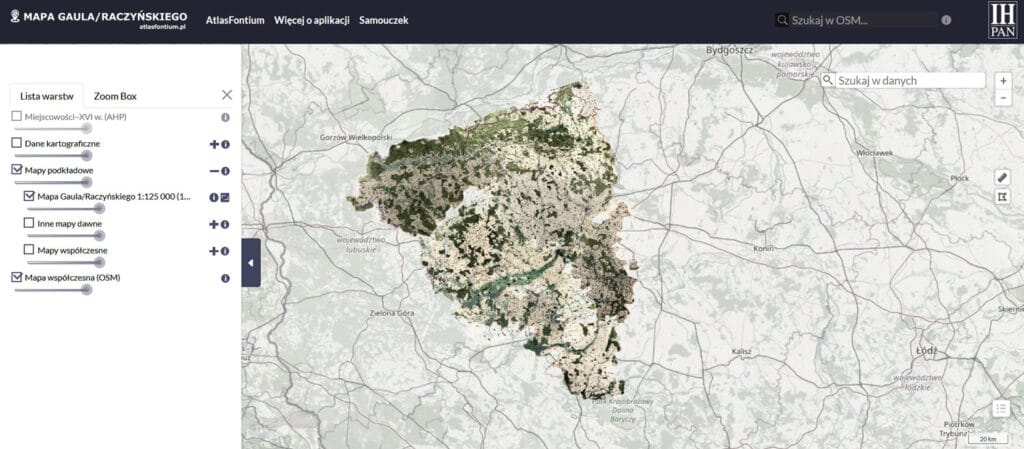The height and width of the screenshot is (449, 1024).
Task: Enable the Dane kartograficzne layer checkbox
Action: point(16,144)
